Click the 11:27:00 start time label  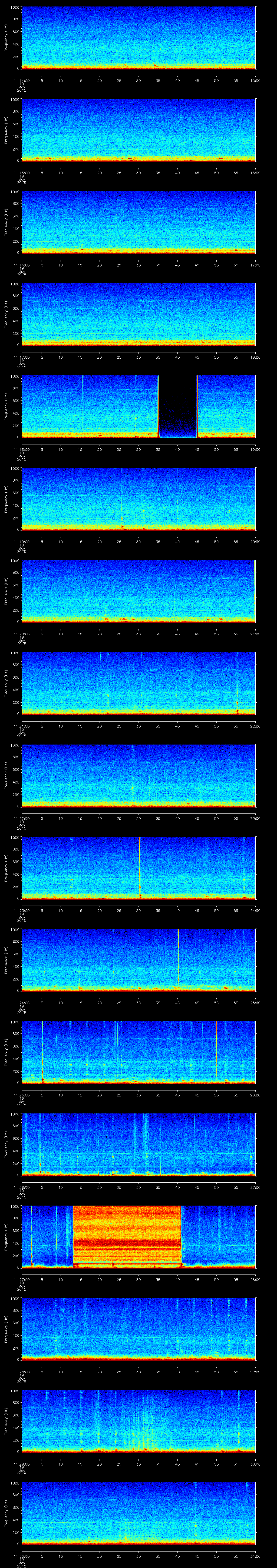(21, 1279)
